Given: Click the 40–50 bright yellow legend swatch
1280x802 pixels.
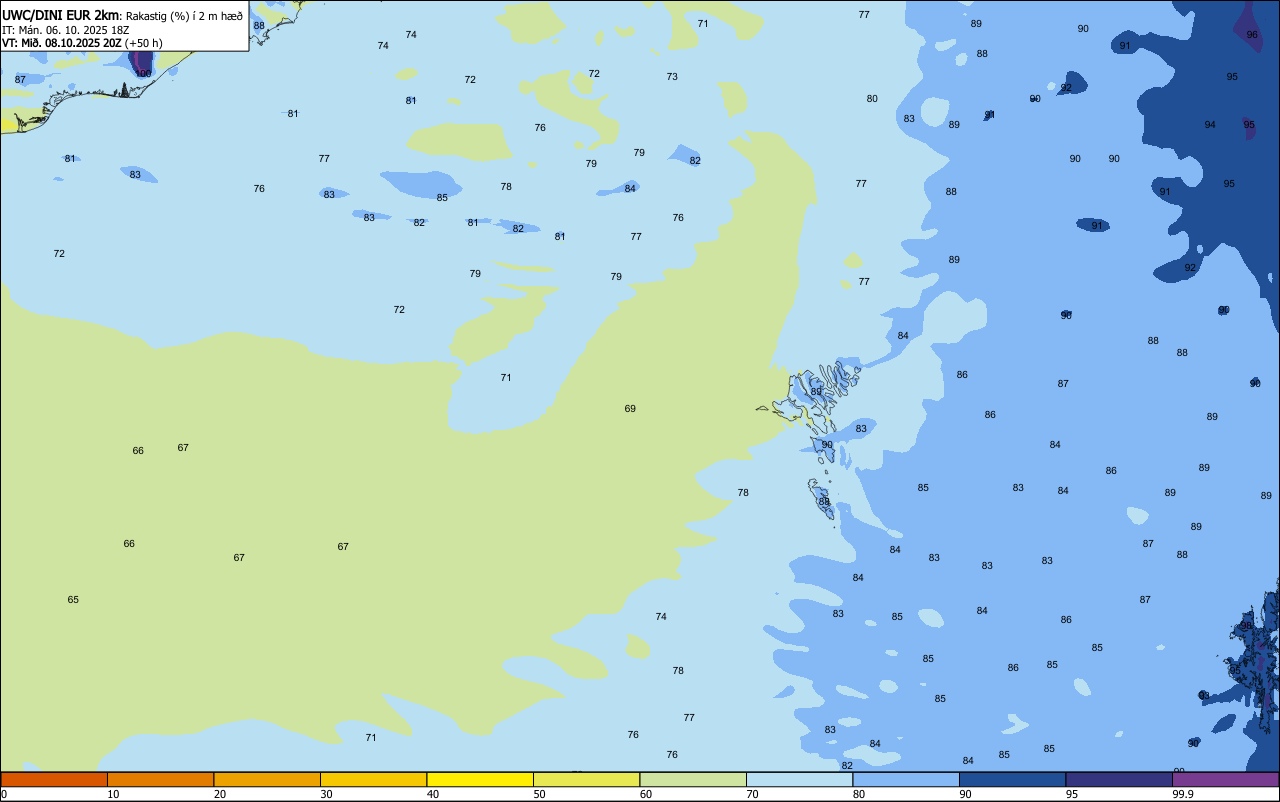Looking at the screenshot, I should click(x=480, y=779).
